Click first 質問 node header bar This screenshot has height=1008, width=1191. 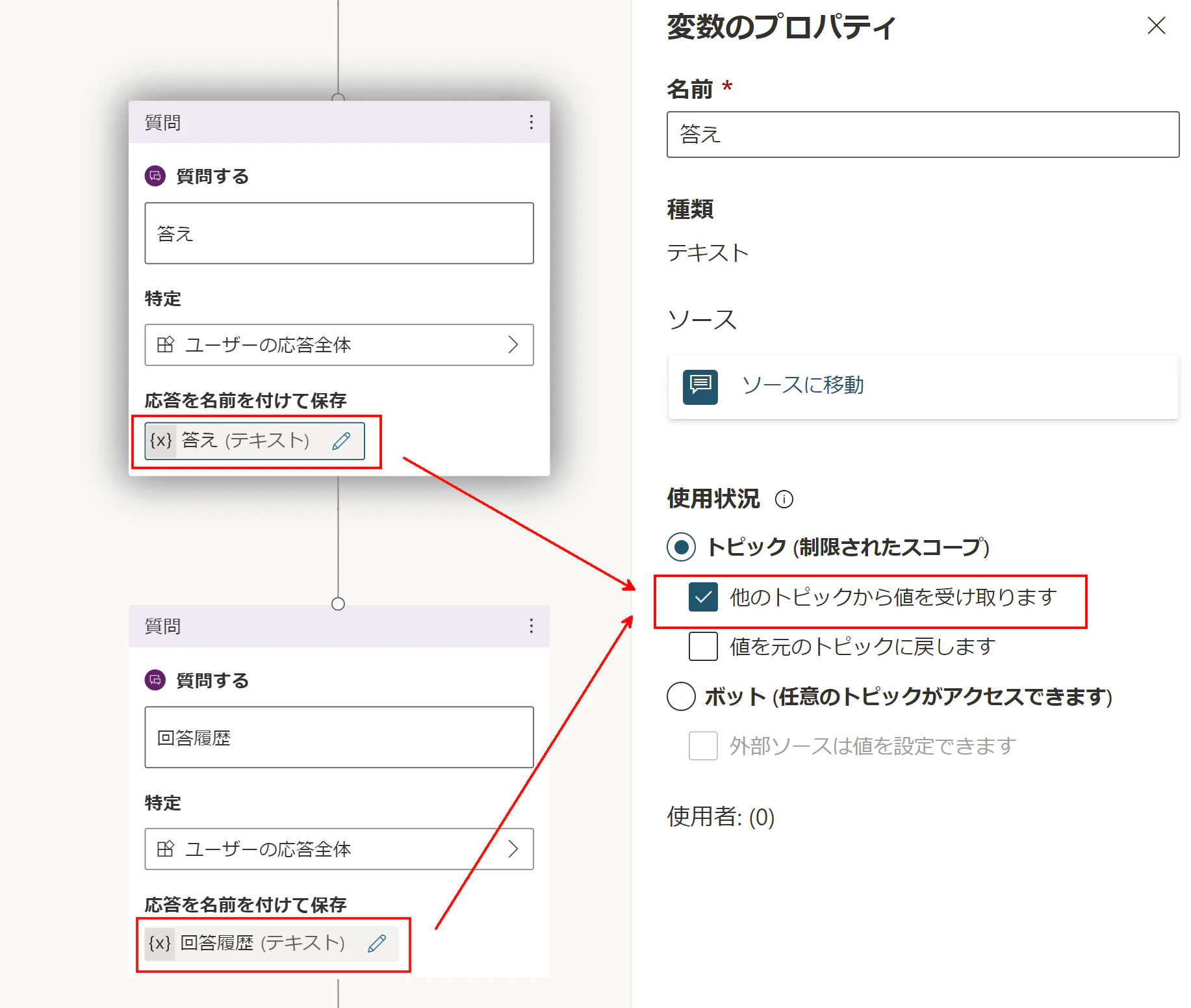[x=339, y=122]
